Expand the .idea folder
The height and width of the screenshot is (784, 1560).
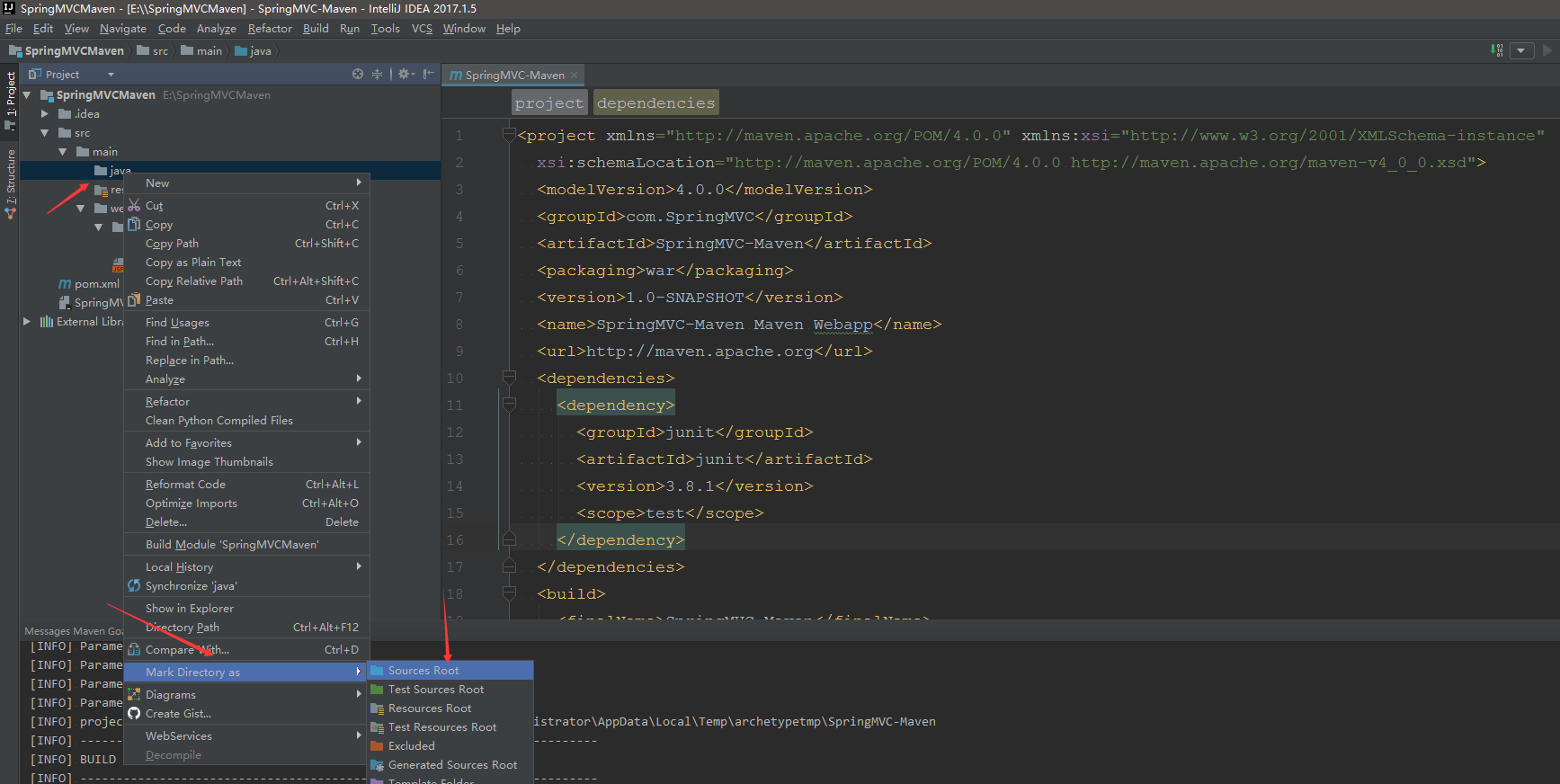pos(45,114)
